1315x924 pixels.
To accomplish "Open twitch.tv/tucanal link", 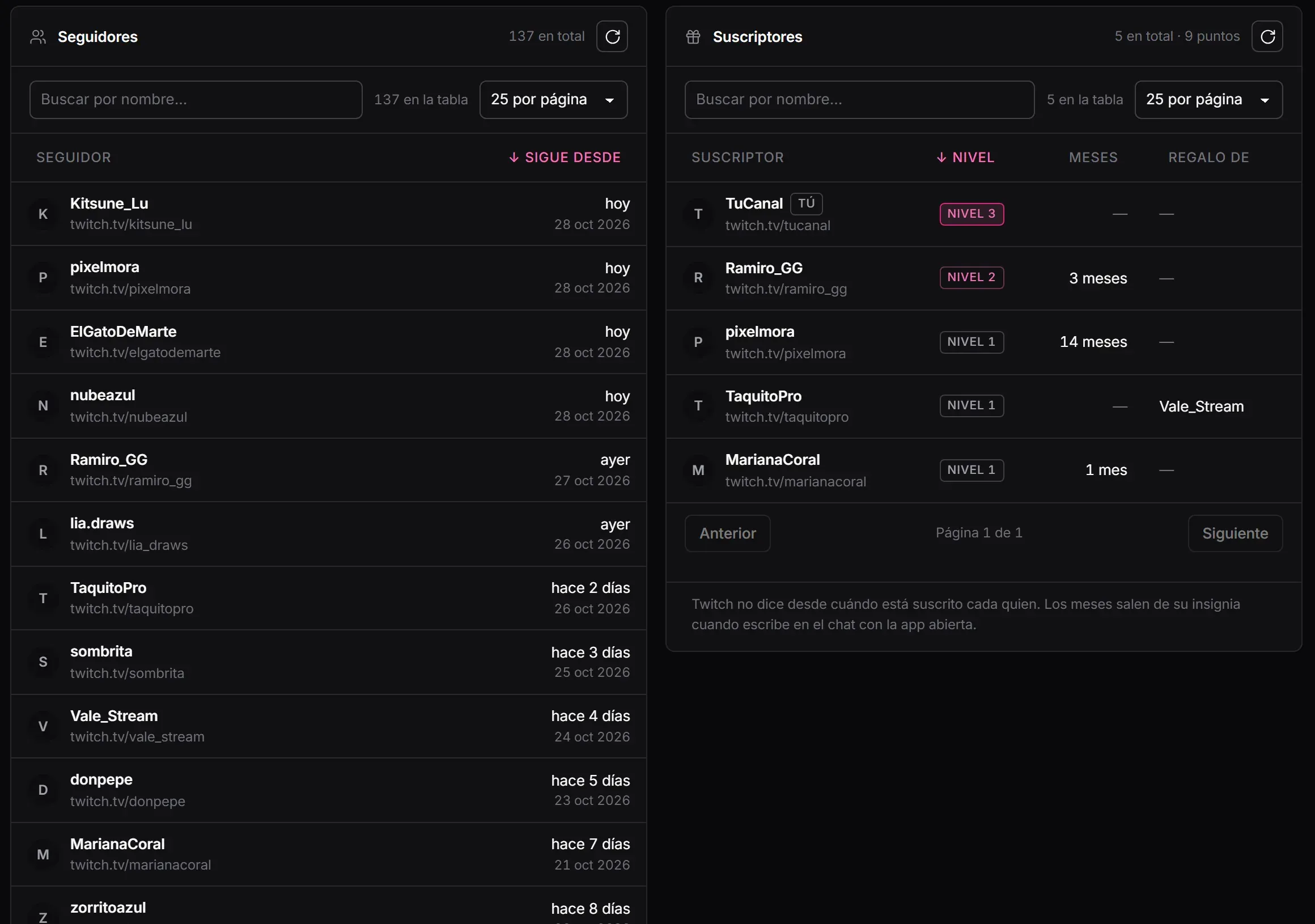I will pyautogui.click(x=778, y=226).
